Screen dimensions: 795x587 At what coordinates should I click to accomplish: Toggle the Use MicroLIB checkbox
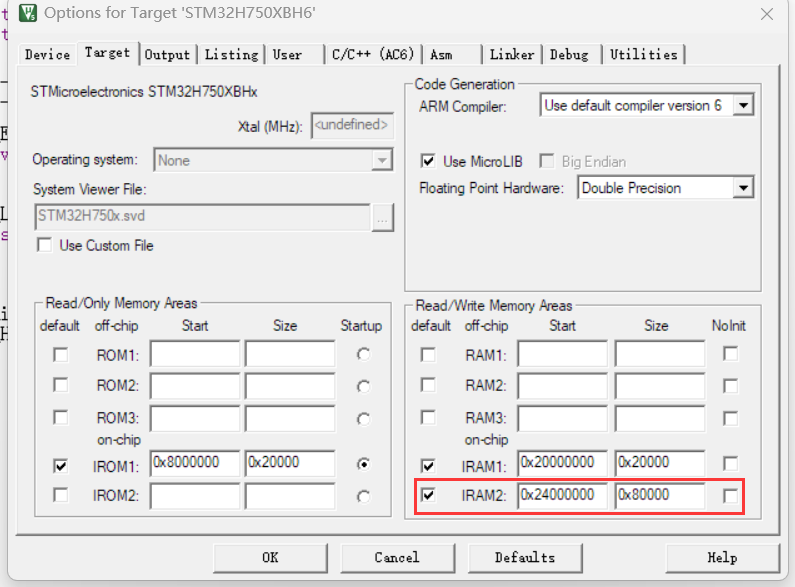coord(428,161)
